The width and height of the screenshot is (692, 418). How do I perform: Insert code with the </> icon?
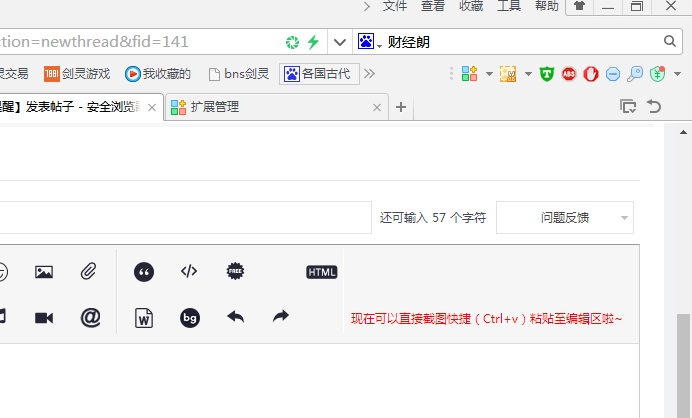coord(189,271)
